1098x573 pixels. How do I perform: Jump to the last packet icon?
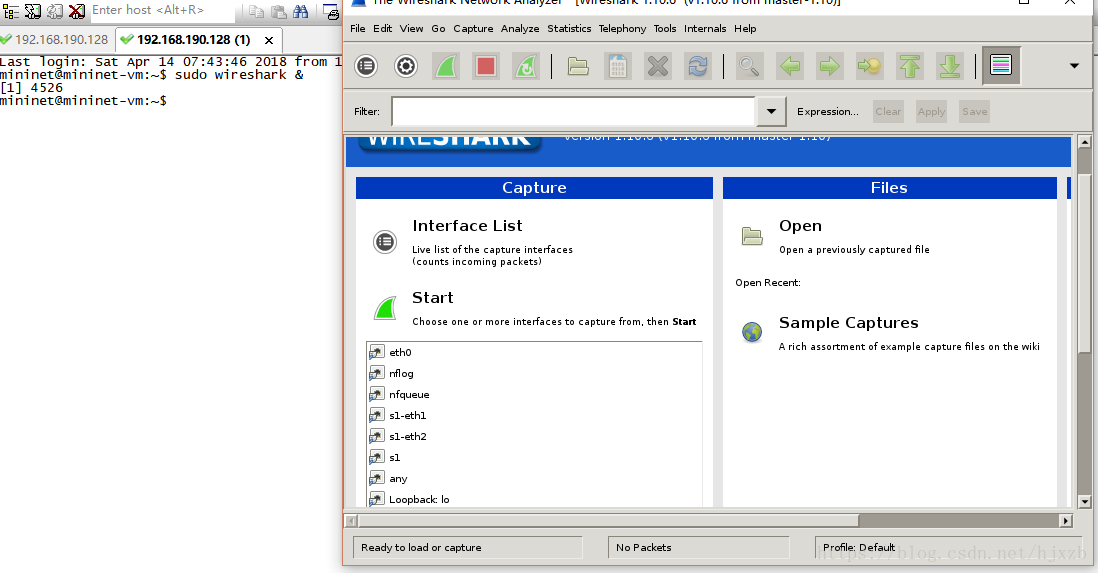(950, 67)
